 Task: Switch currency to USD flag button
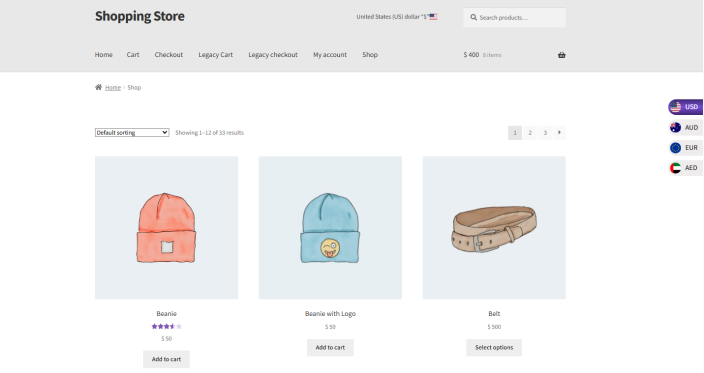click(x=685, y=107)
